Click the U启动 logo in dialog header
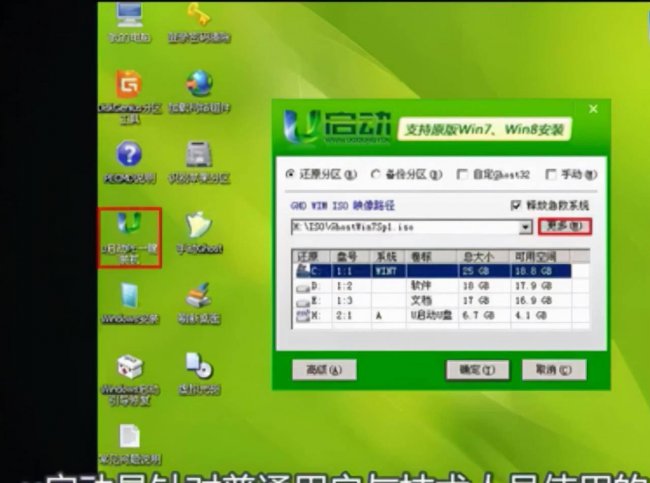650x483 pixels. click(337, 127)
